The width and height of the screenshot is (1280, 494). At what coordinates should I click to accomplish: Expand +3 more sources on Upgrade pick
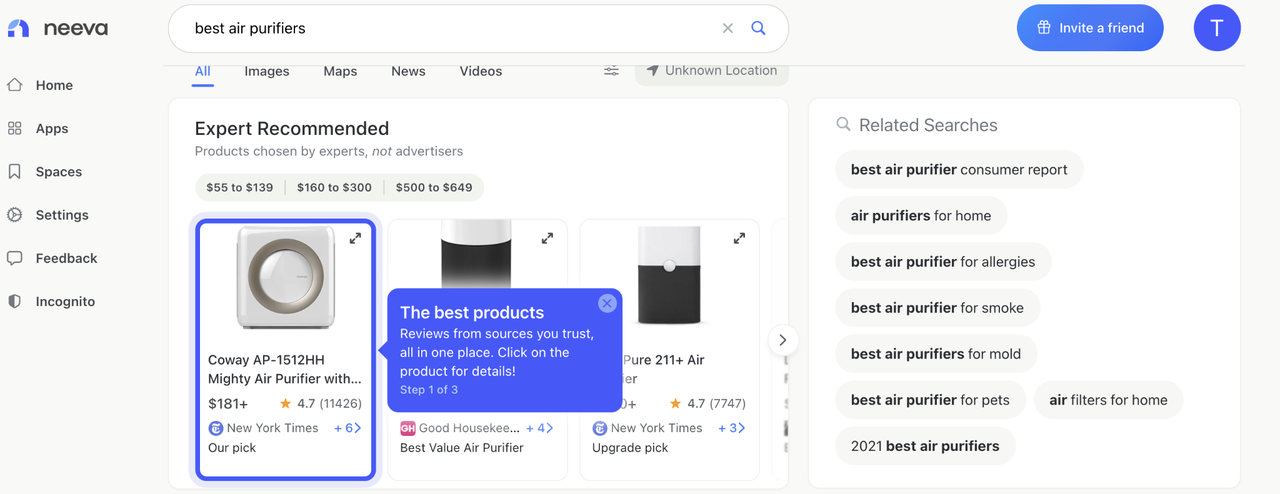click(x=731, y=428)
